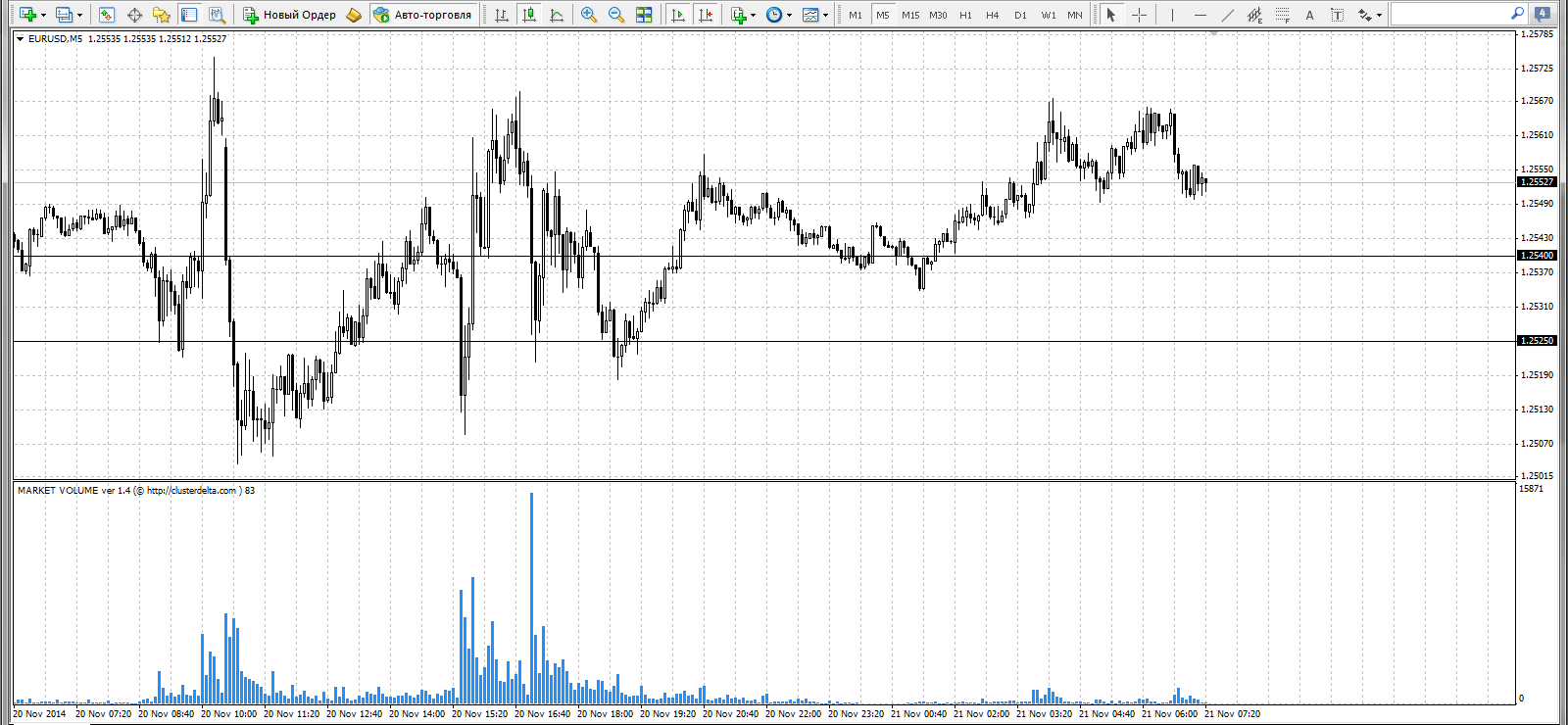Select the standard cursor tool
The height and width of the screenshot is (725, 1568).
click(x=1110, y=15)
